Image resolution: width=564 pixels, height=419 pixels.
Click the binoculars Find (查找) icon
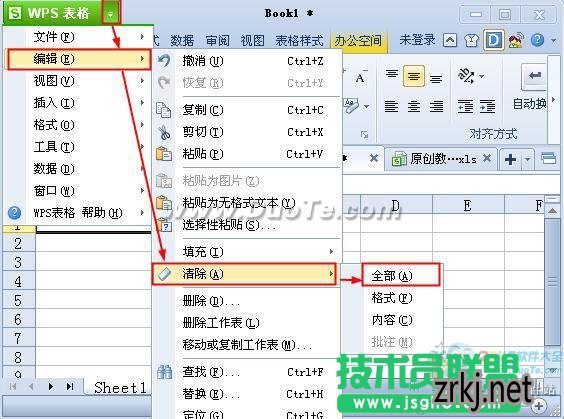164,372
